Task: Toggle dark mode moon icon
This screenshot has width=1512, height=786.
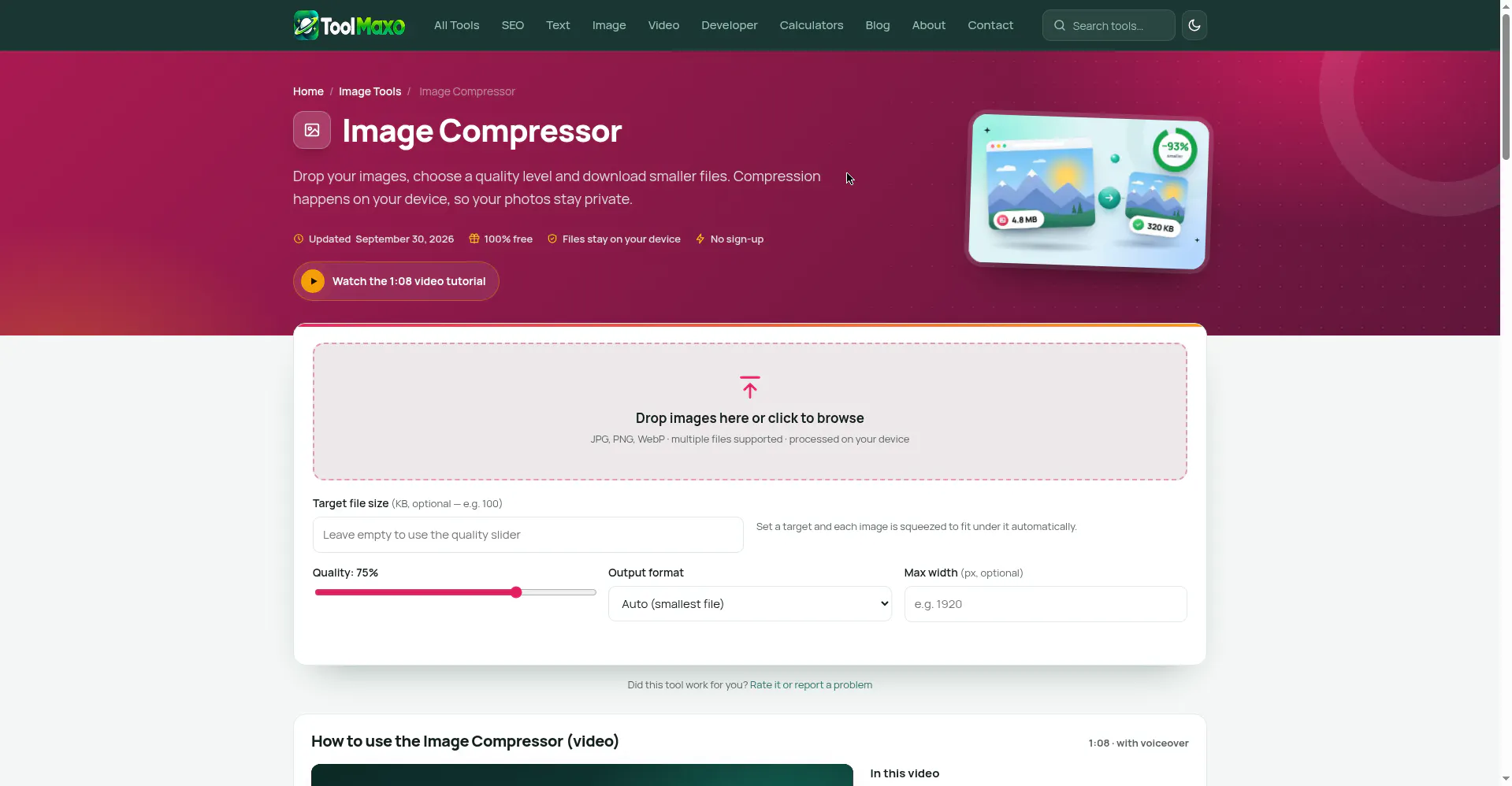Action: pos(1194,25)
